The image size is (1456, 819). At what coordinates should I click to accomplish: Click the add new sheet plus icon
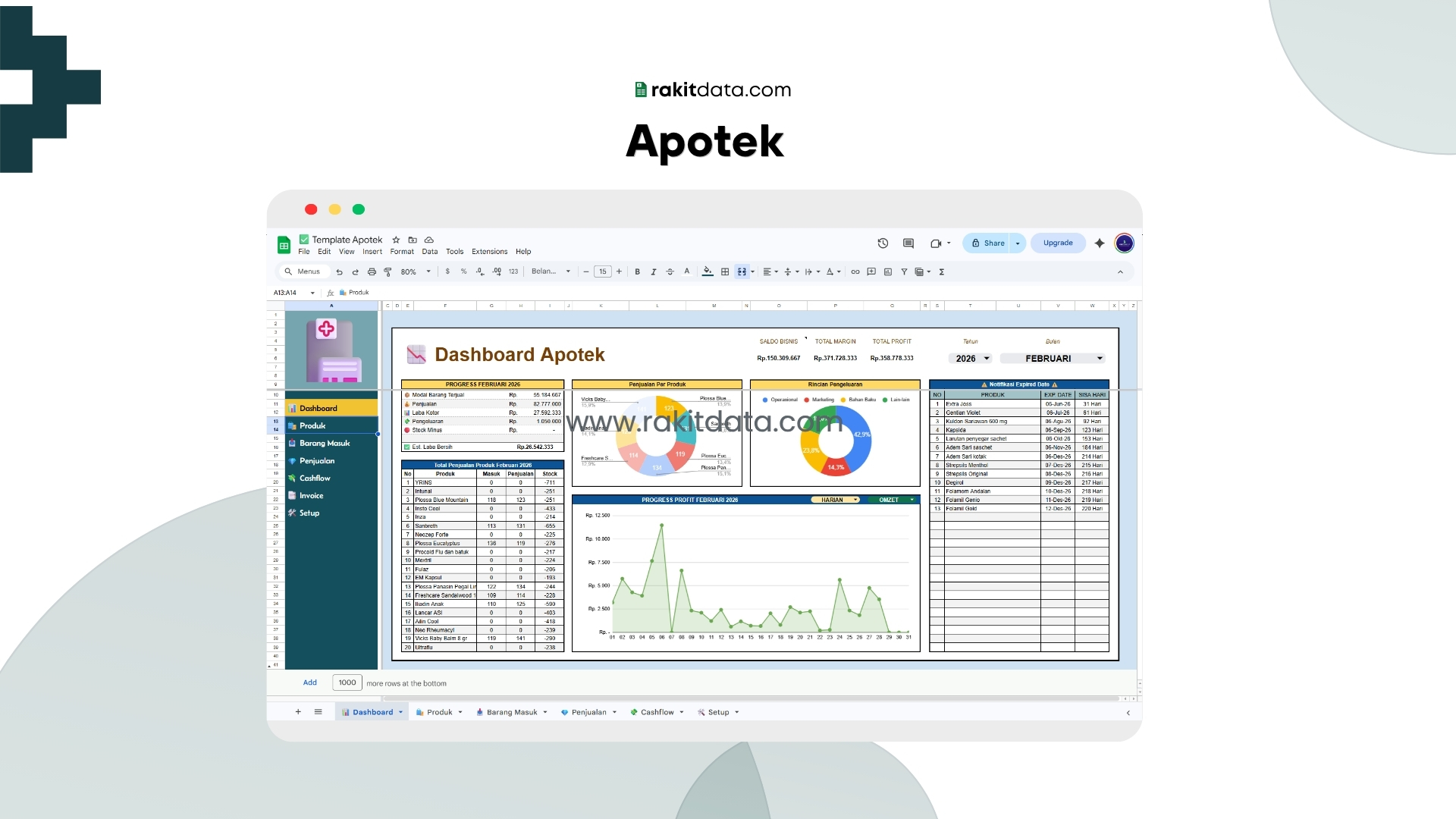click(298, 712)
